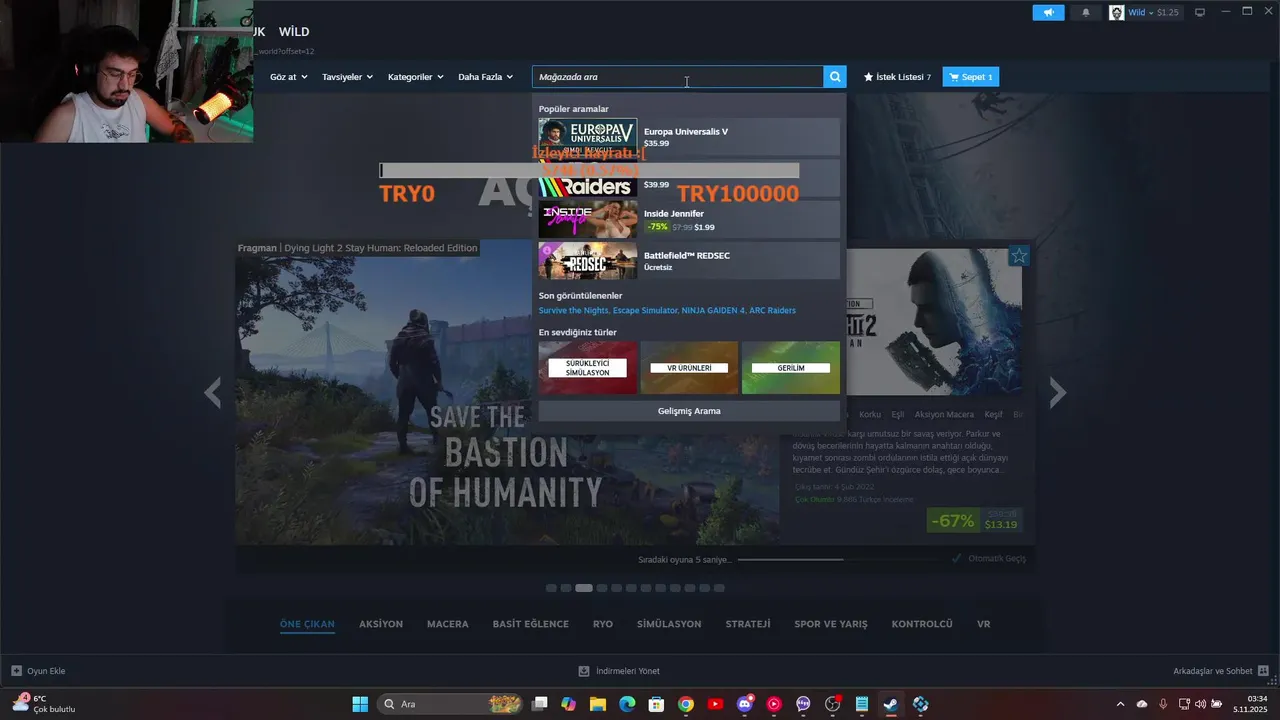This screenshot has width=1280, height=720.
Task: Select Battlefield REDSEC search result
Action: pyautogui.click(x=689, y=261)
